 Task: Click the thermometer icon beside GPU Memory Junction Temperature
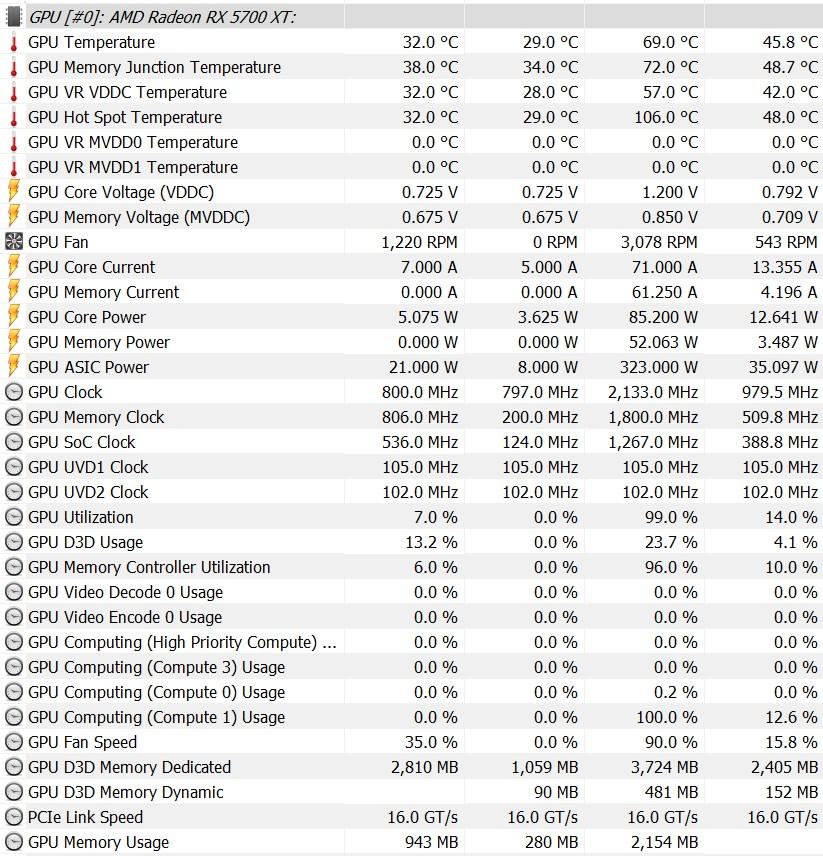pos(14,68)
